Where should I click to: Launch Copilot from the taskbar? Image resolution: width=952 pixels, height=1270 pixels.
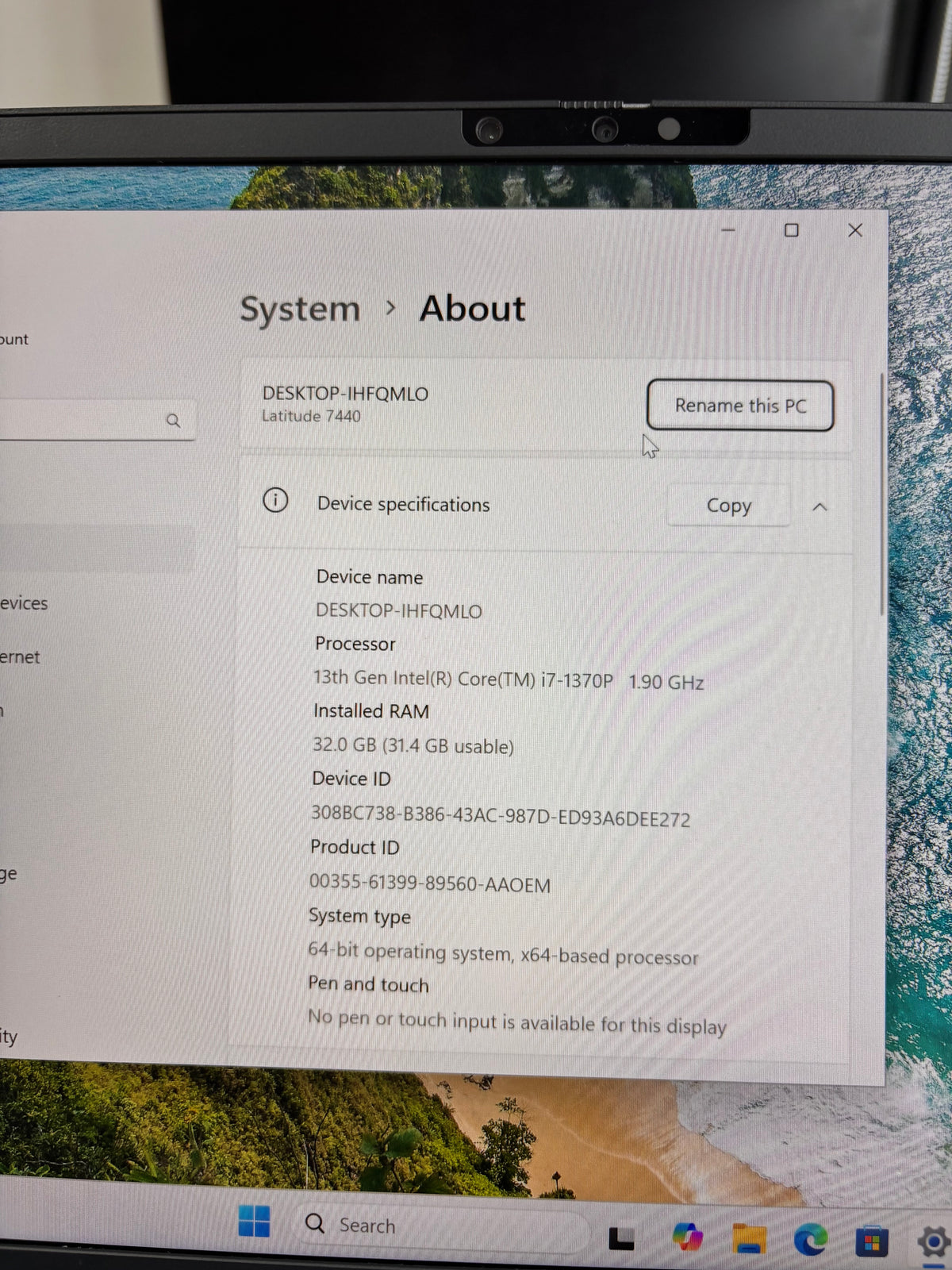point(687,1237)
